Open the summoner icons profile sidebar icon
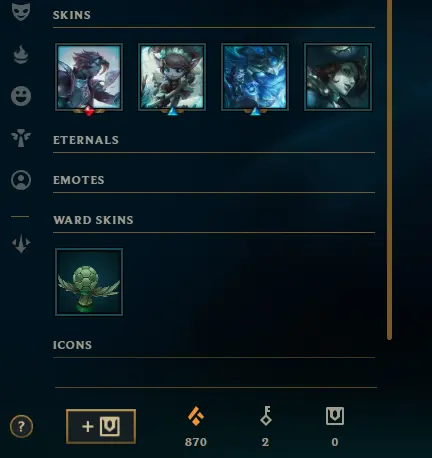 pos(21,180)
